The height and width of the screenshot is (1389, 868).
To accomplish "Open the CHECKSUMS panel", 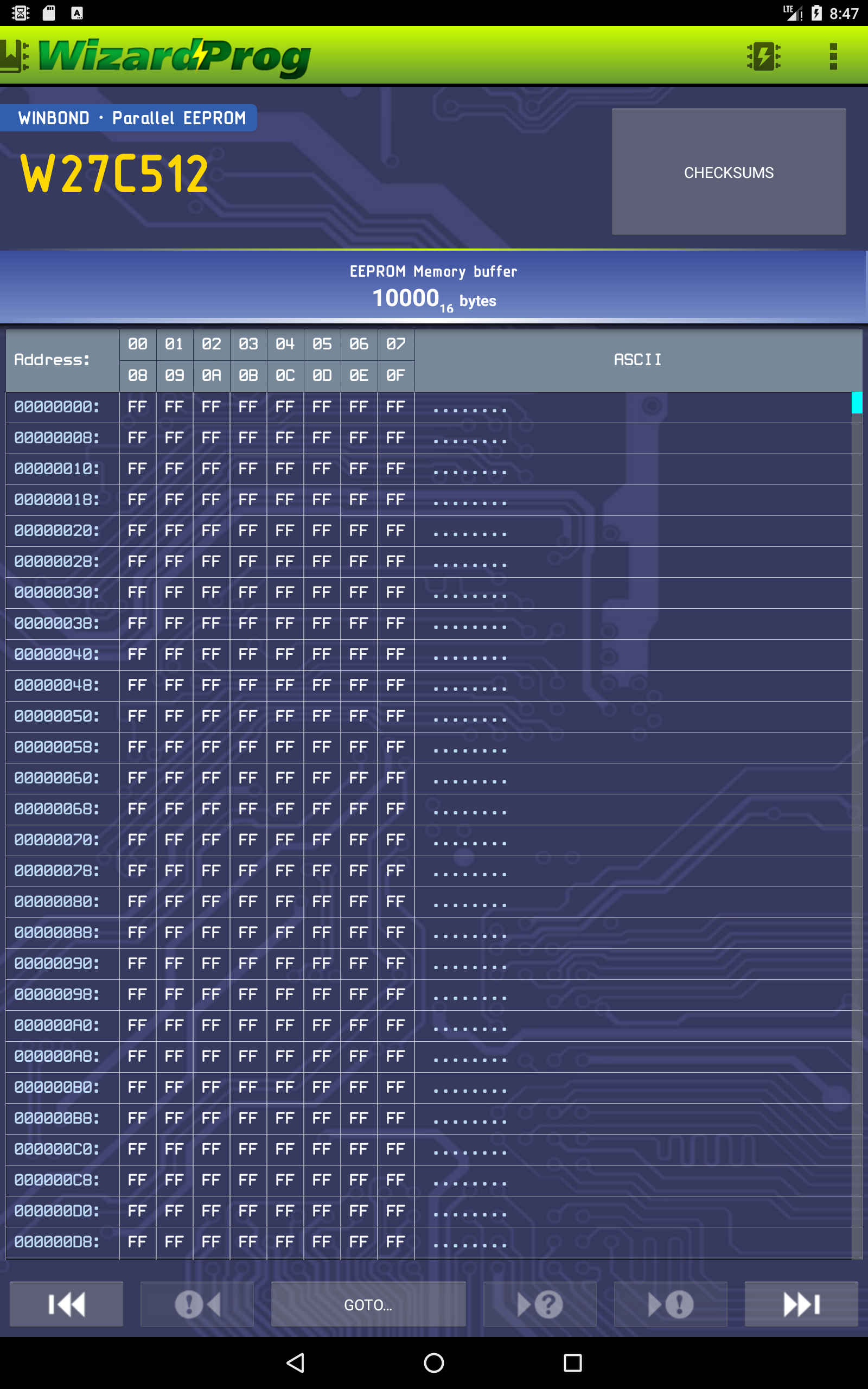I will 729,171.
